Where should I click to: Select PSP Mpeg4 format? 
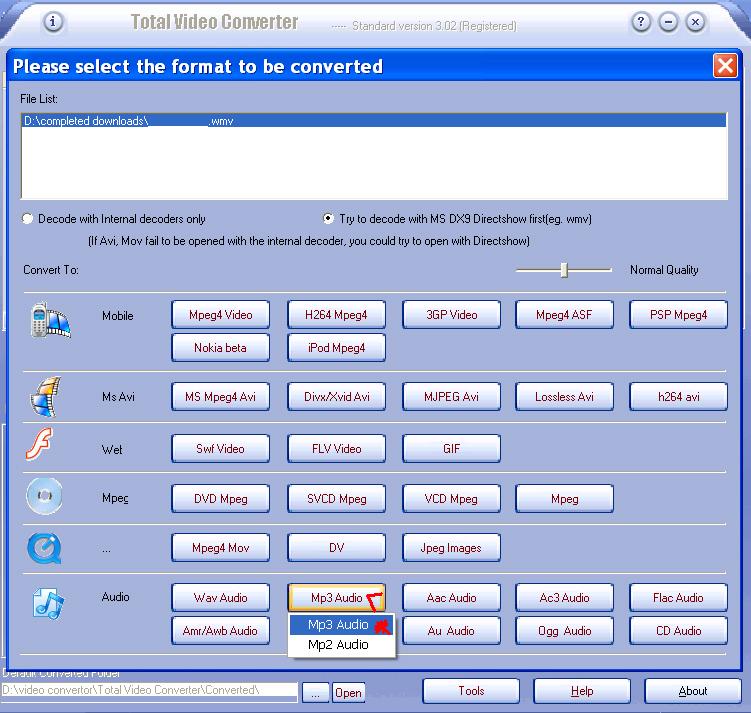(x=678, y=315)
